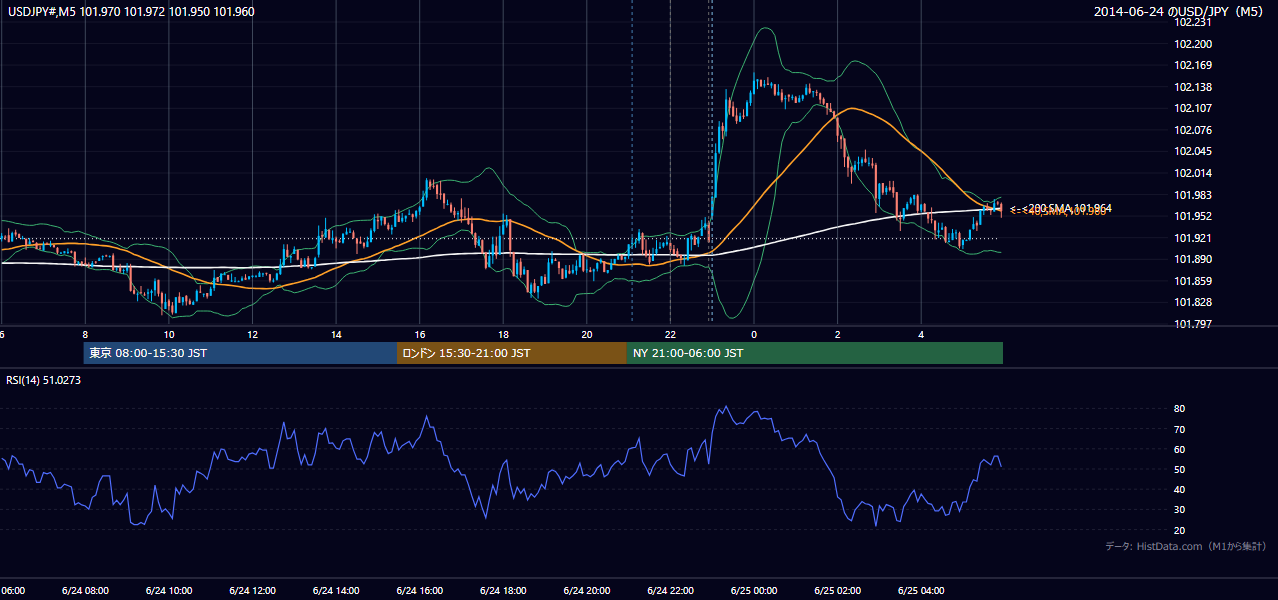Click the 6/24 18:00 time axis label
The image size is (1278, 600).
tap(503, 591)
